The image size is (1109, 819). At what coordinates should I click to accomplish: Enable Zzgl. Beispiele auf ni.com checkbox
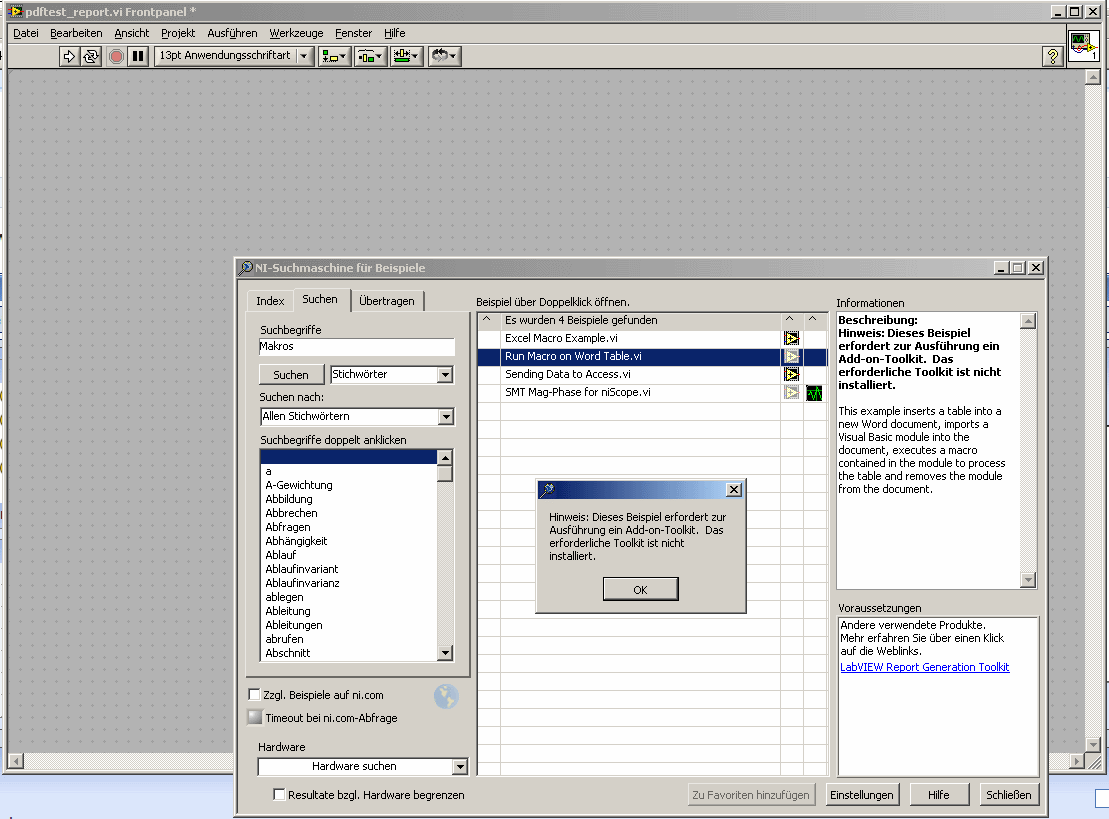(x=255, y=694)
